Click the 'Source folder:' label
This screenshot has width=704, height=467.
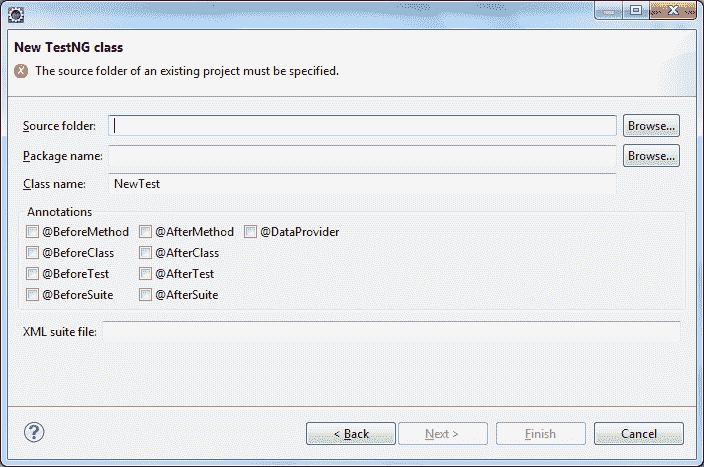(x=59, y=126)
